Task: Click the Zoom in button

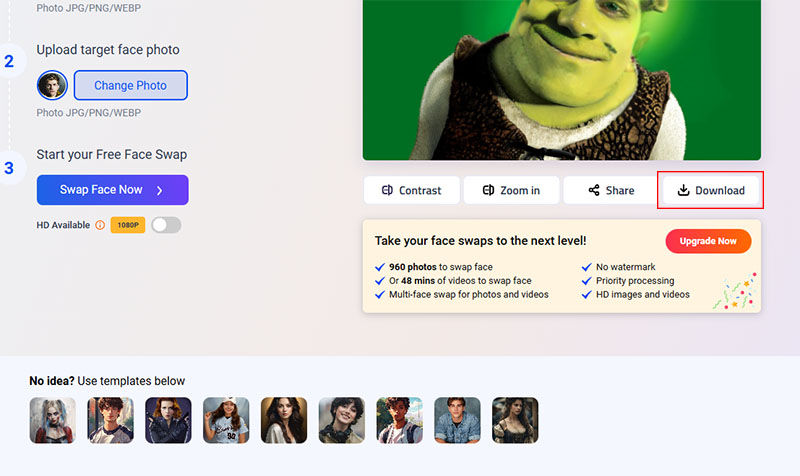Action: coord(511,190)
